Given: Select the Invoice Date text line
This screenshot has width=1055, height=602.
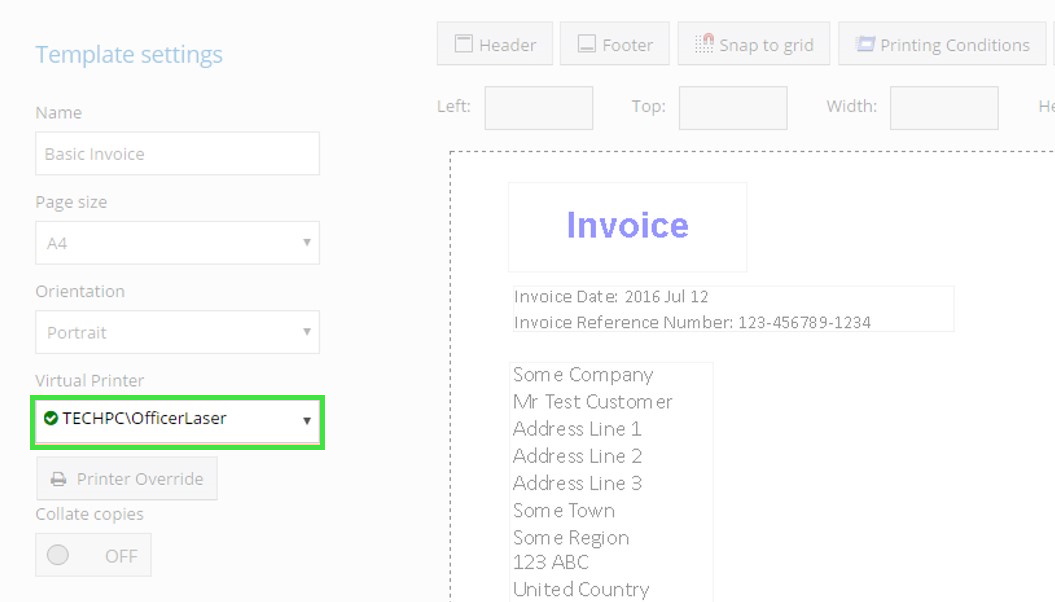Looking at the screenshot, I should point(611,297).
